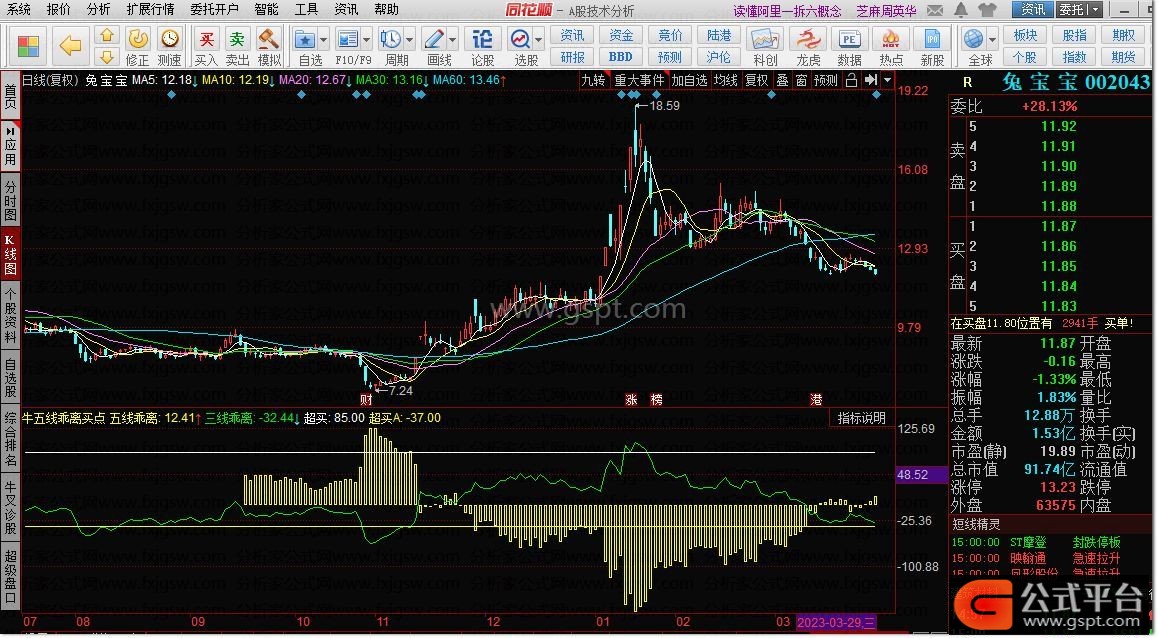
Task: Click the 港 marker below the chart
Action: [x=816, y=400]
